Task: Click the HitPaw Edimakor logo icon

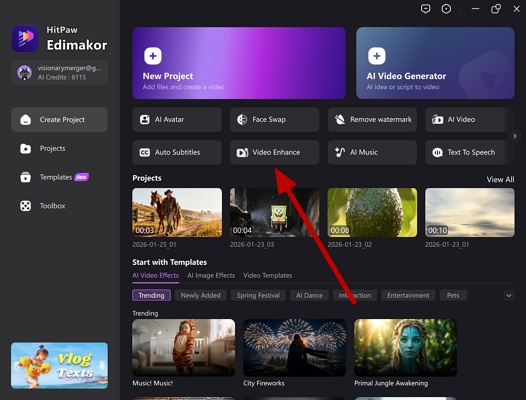Action: [25, 38]
